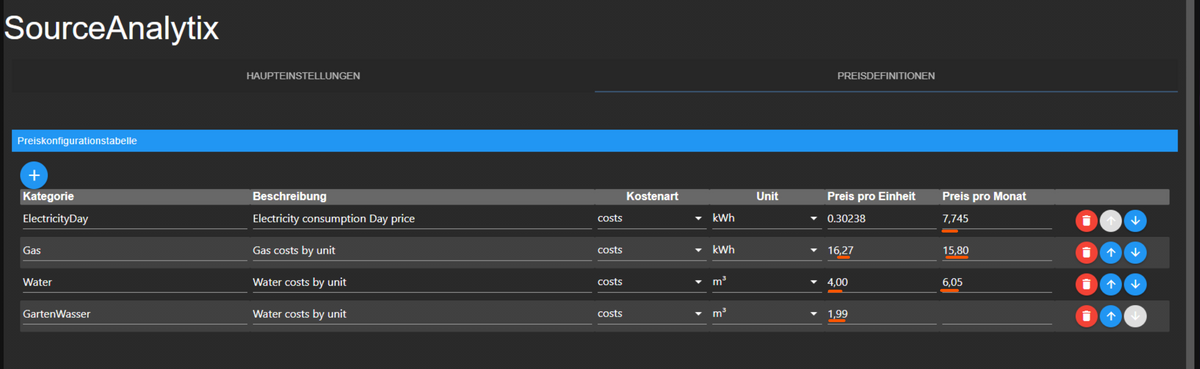Click the Unit column header
This screenshot has width=1200, height=369.
(x=767, y=196)
